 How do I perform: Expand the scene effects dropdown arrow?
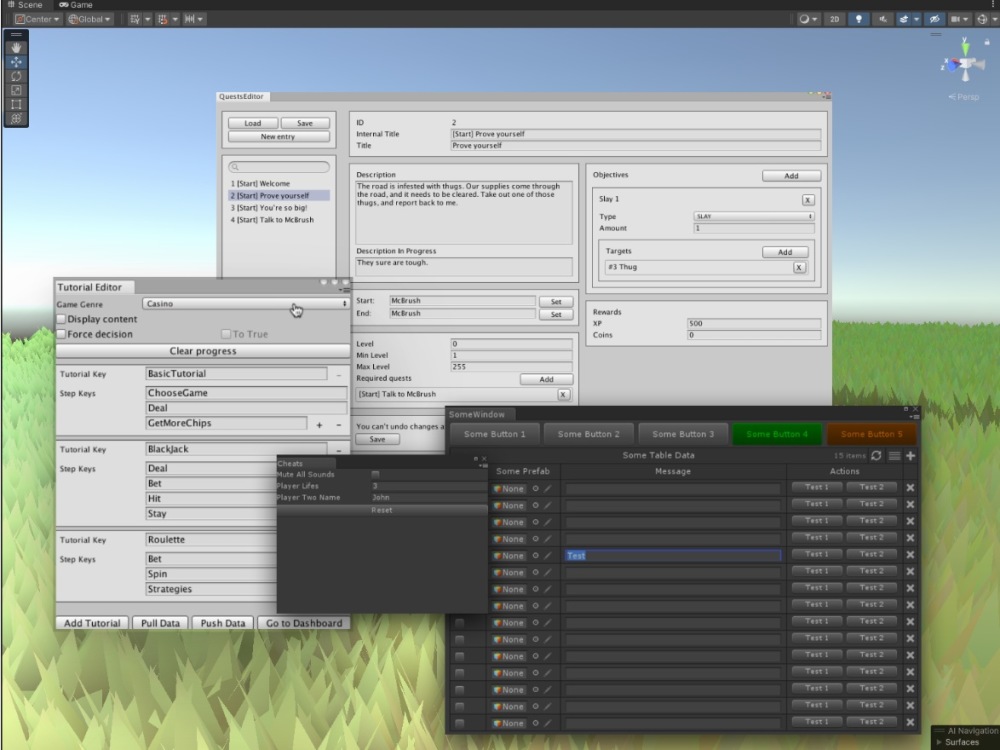[x=916, y=19]
